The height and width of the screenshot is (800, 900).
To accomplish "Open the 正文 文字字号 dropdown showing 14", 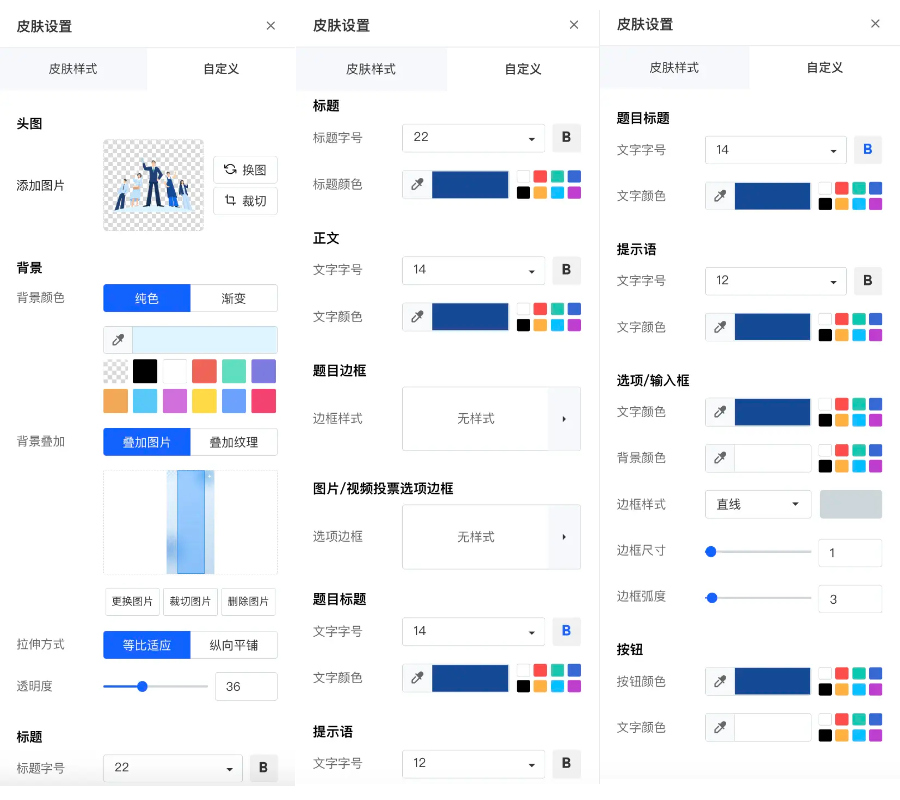I will pyautogui.click(x=473, y=270).
